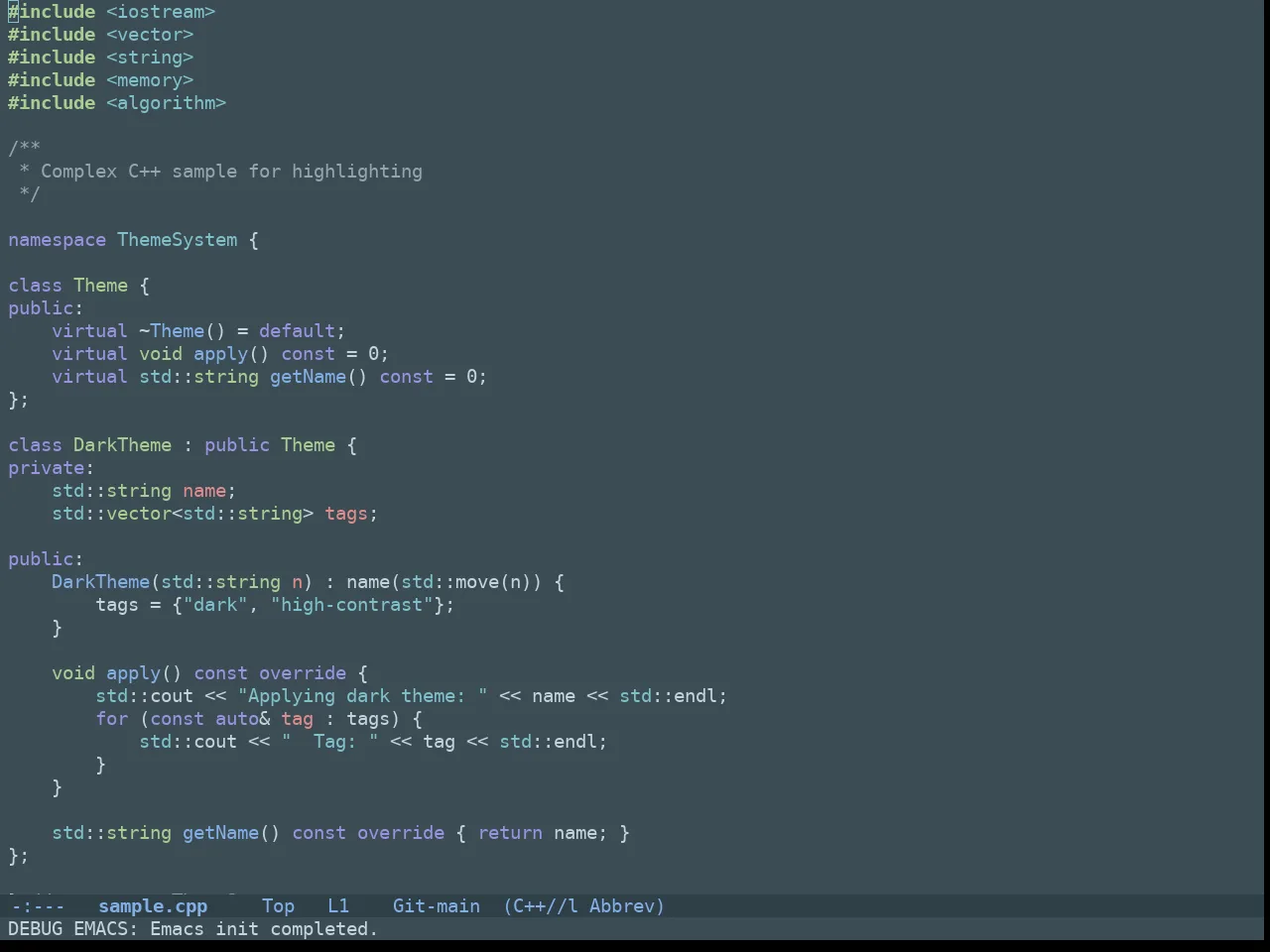Click the string literal "dark"
This screenshot has height=952, width=1270.
pyautogui.click(x=215, y=605)
